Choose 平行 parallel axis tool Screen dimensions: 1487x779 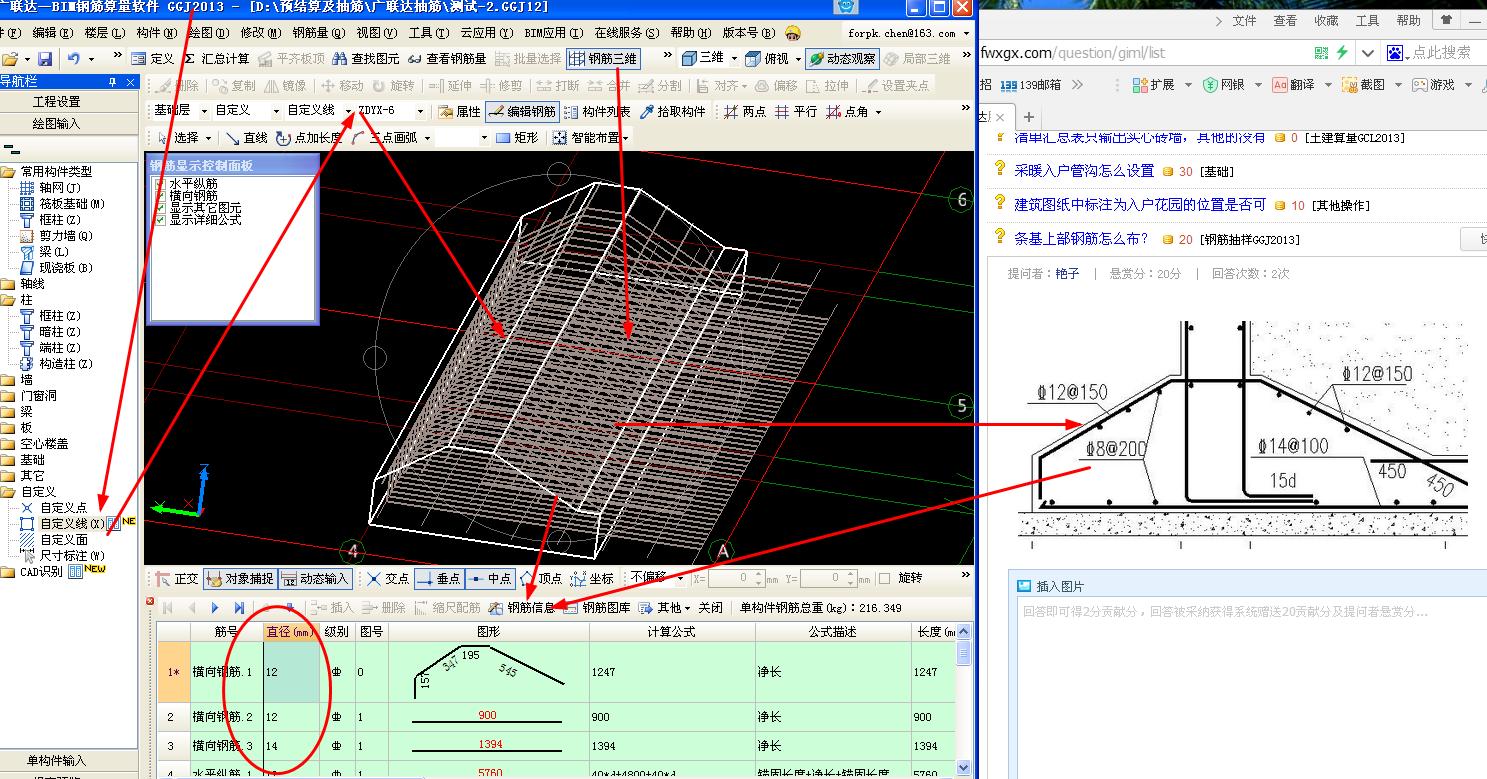click(796, 112)
